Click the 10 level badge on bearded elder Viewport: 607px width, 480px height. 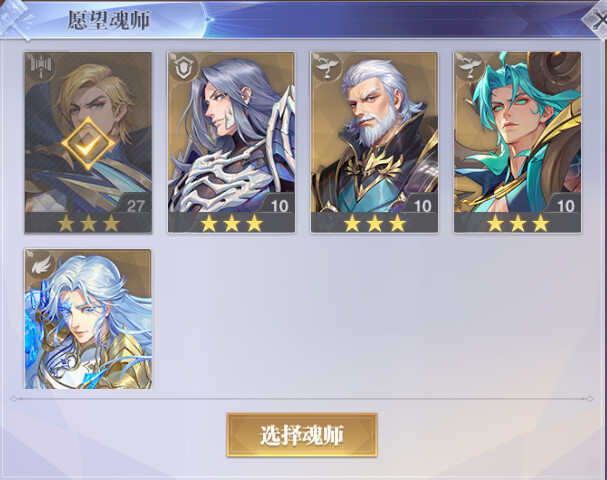tap(422, 205)
